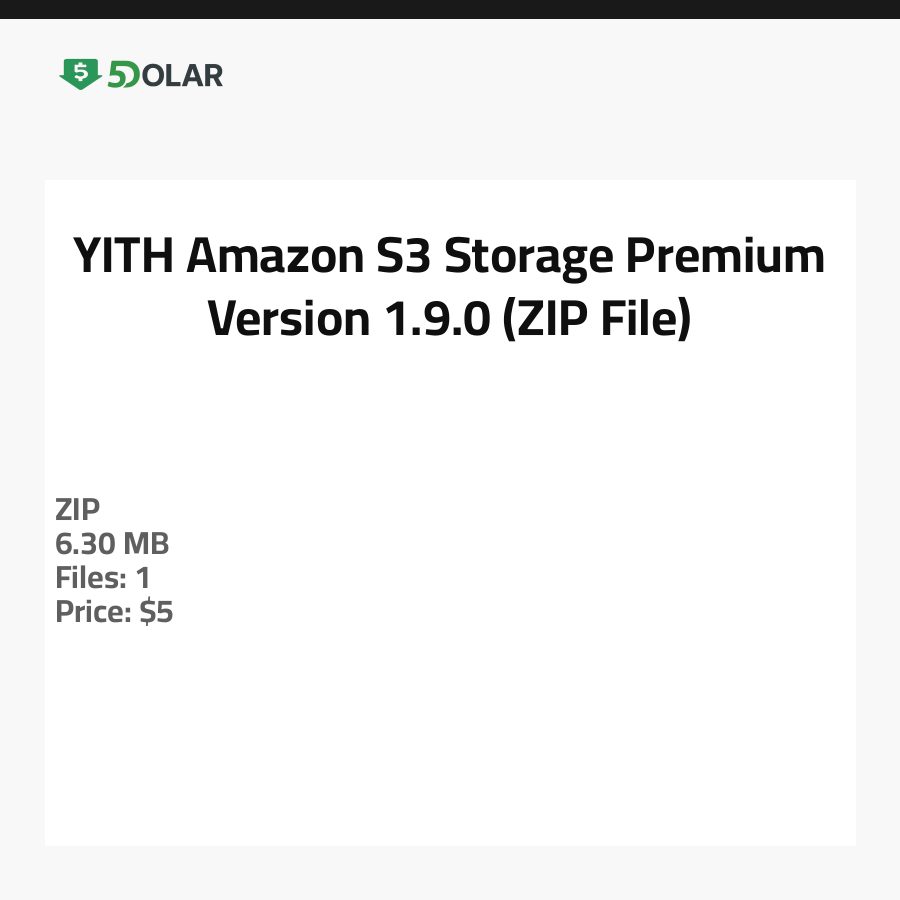Click the ZIP file type label

point(78,510)
